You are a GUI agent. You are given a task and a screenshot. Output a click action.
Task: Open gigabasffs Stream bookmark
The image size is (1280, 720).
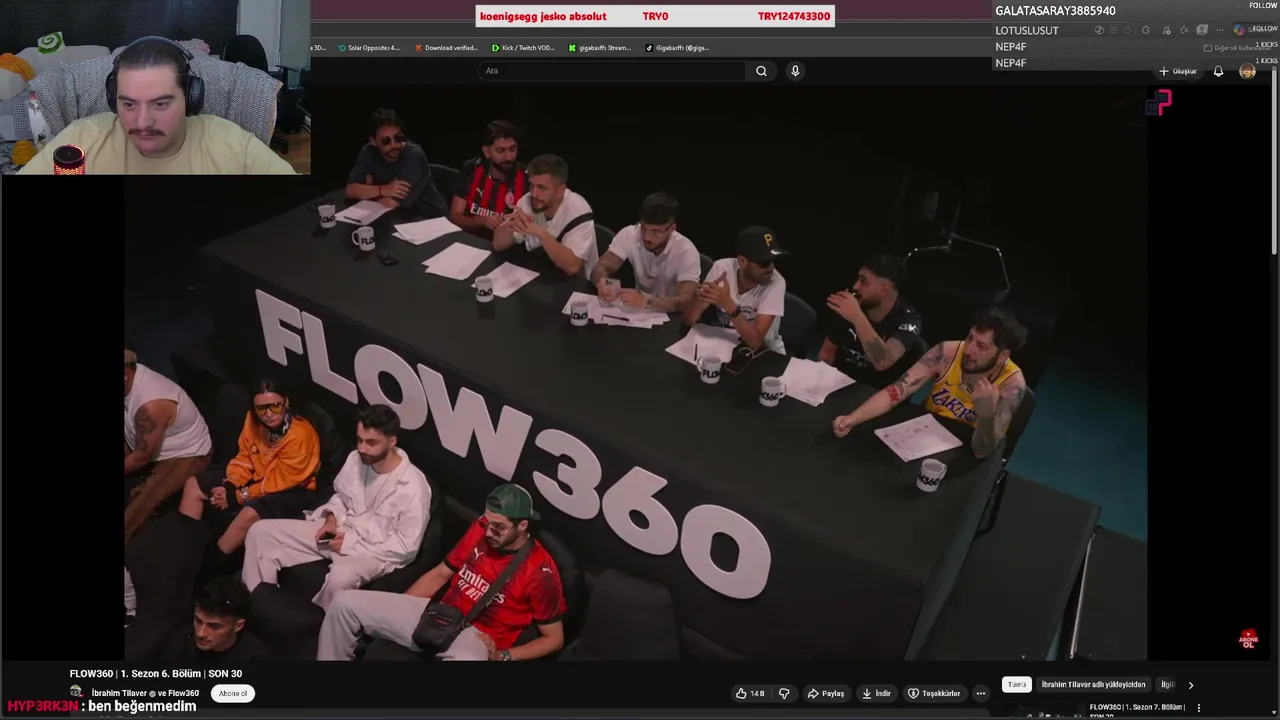point(600,47)
